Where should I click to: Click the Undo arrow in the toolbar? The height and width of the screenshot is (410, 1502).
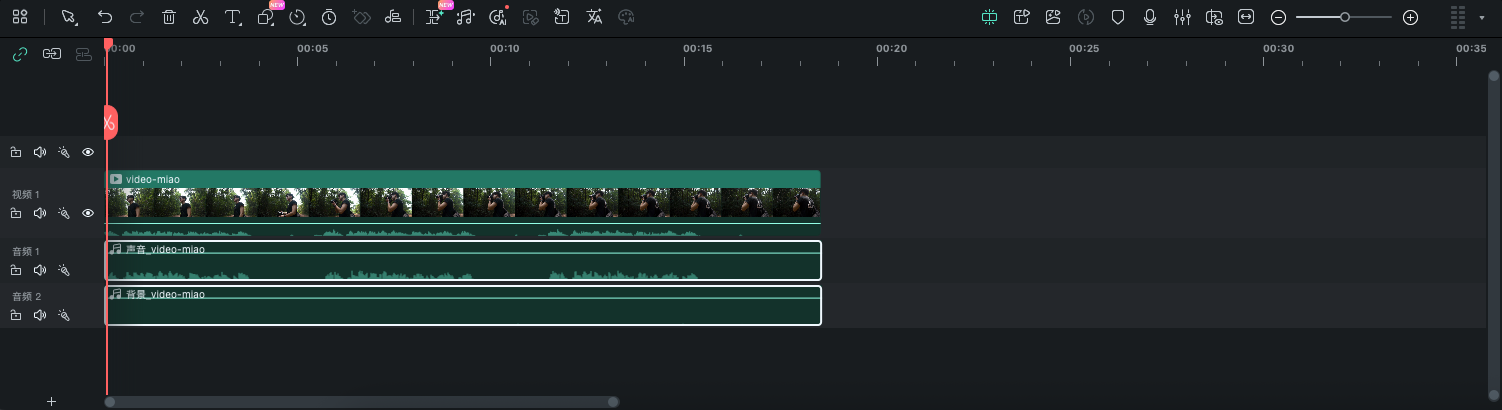(x=105, y=17)
